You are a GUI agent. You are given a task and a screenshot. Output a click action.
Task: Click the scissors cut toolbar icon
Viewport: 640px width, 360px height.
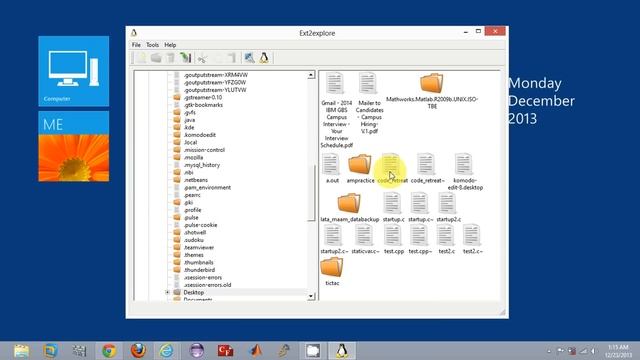(x=202, y=58)
